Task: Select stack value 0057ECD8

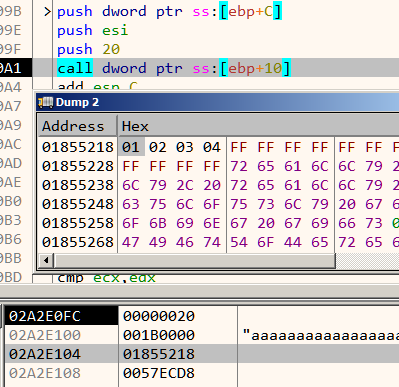Action: coord(159,373)
